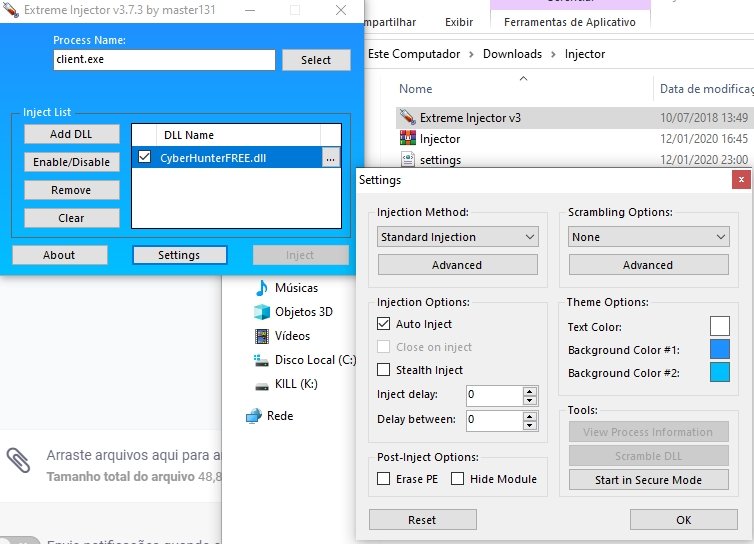Screen dimensions: 754x544
Task: Open the Músicas folder icon
Action: pyautogui.click(x=262, y=288)
